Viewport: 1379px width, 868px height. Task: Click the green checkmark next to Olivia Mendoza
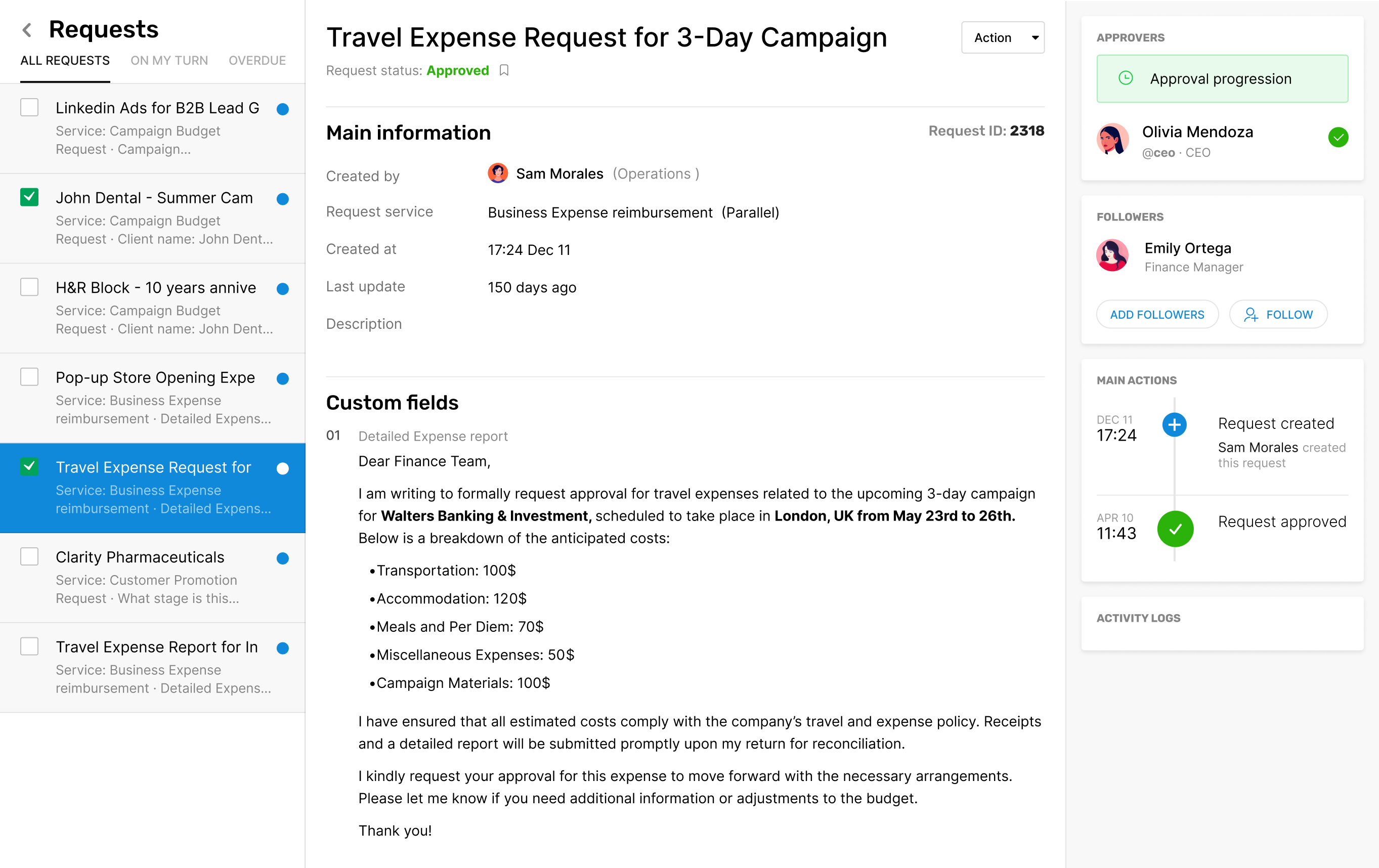tap(1338, 137)
